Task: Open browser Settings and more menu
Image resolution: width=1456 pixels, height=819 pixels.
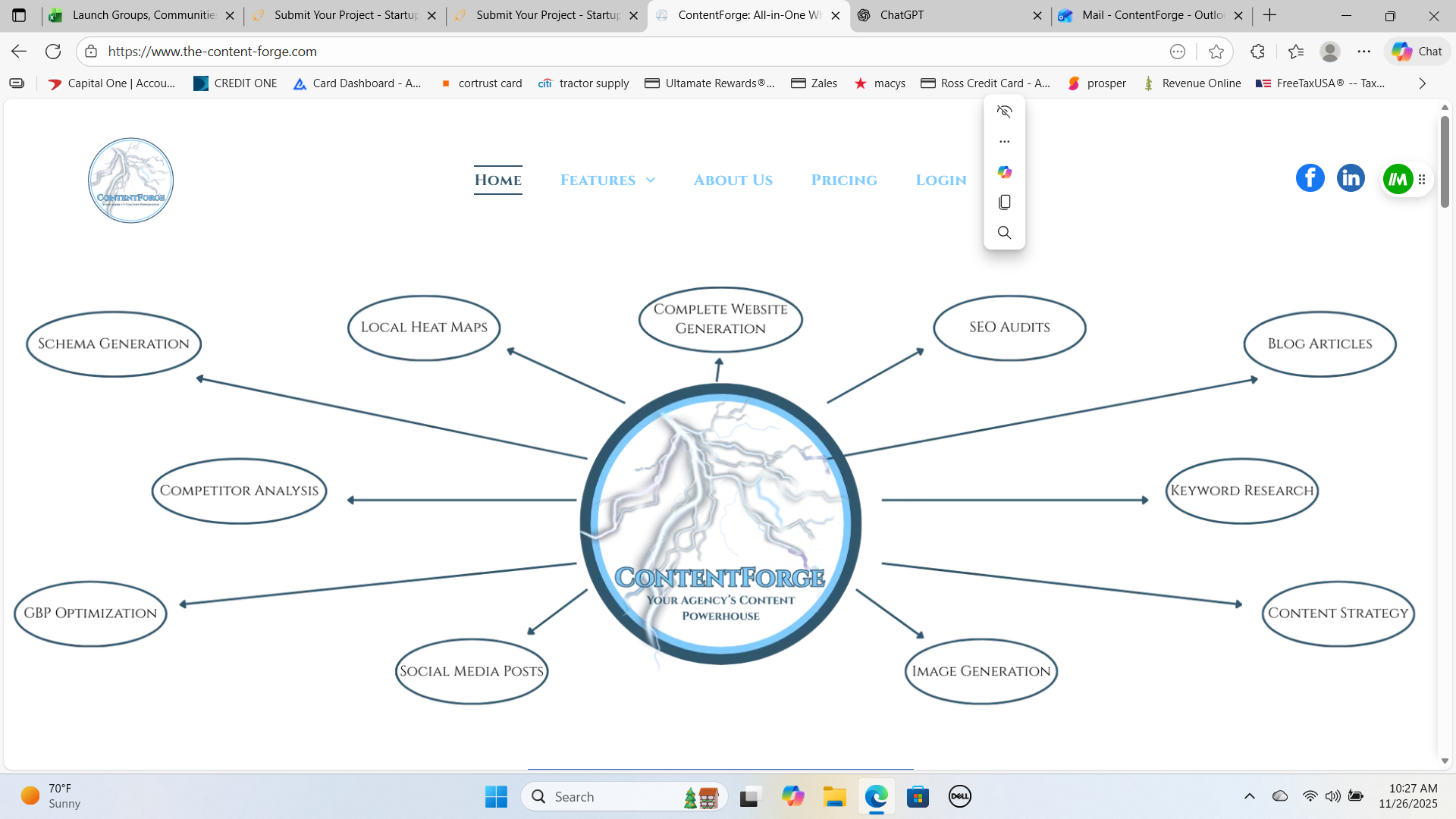Action: [x=1364, y=52]
